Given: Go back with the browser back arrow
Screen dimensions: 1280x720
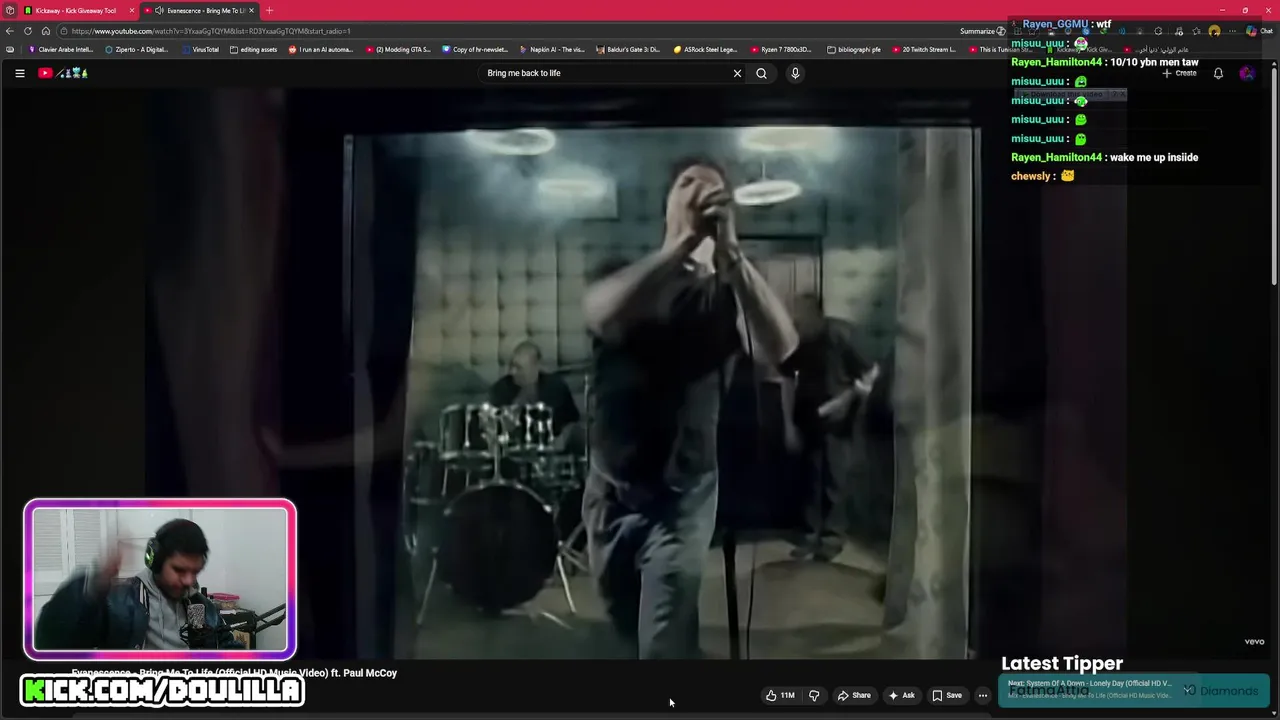Looking at the screenshot, I should click(10, 31).
